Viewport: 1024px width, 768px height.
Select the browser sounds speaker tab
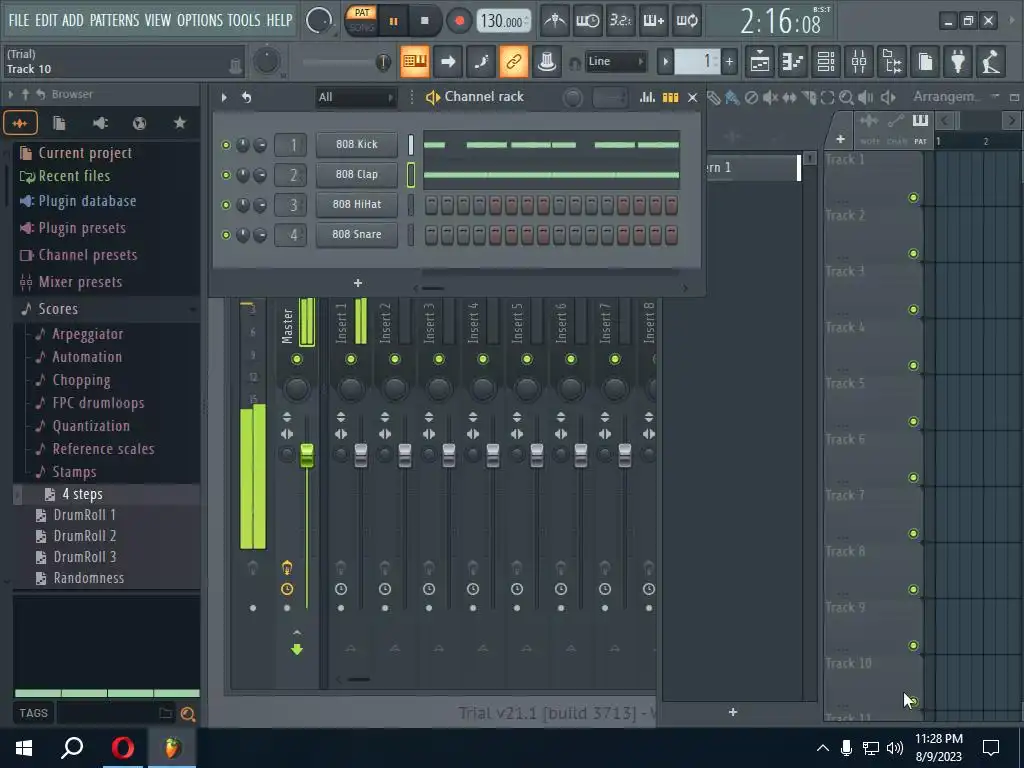[100, 123]
